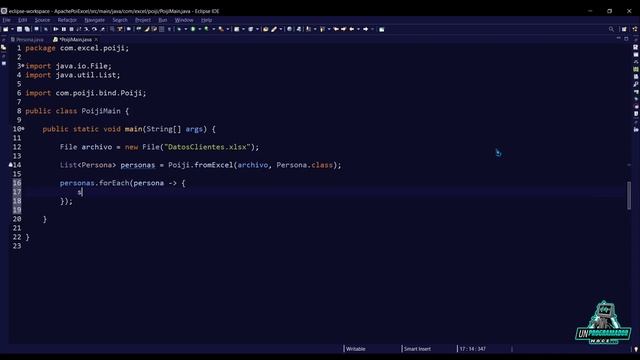The width and height of the screenshot is (640, 360).
Task: Open the Window menu
Action: [x=184, y=20]
